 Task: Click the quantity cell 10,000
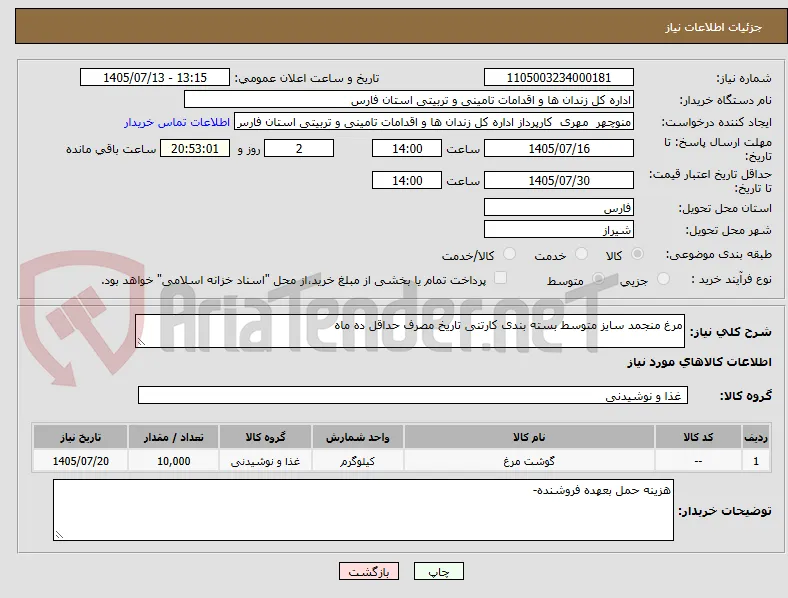tap(173, 461)
